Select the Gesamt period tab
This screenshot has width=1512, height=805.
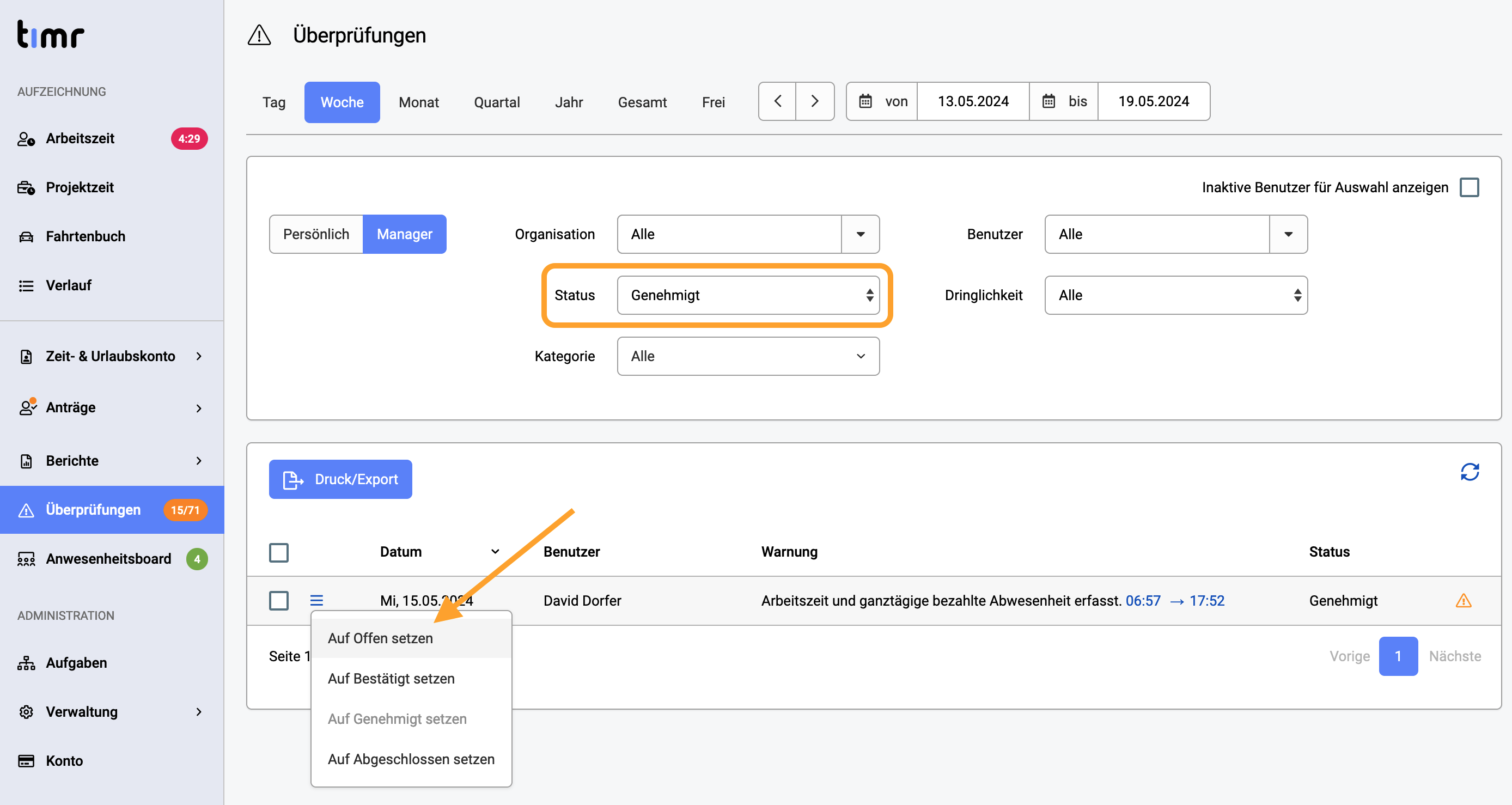coord(642,102)
